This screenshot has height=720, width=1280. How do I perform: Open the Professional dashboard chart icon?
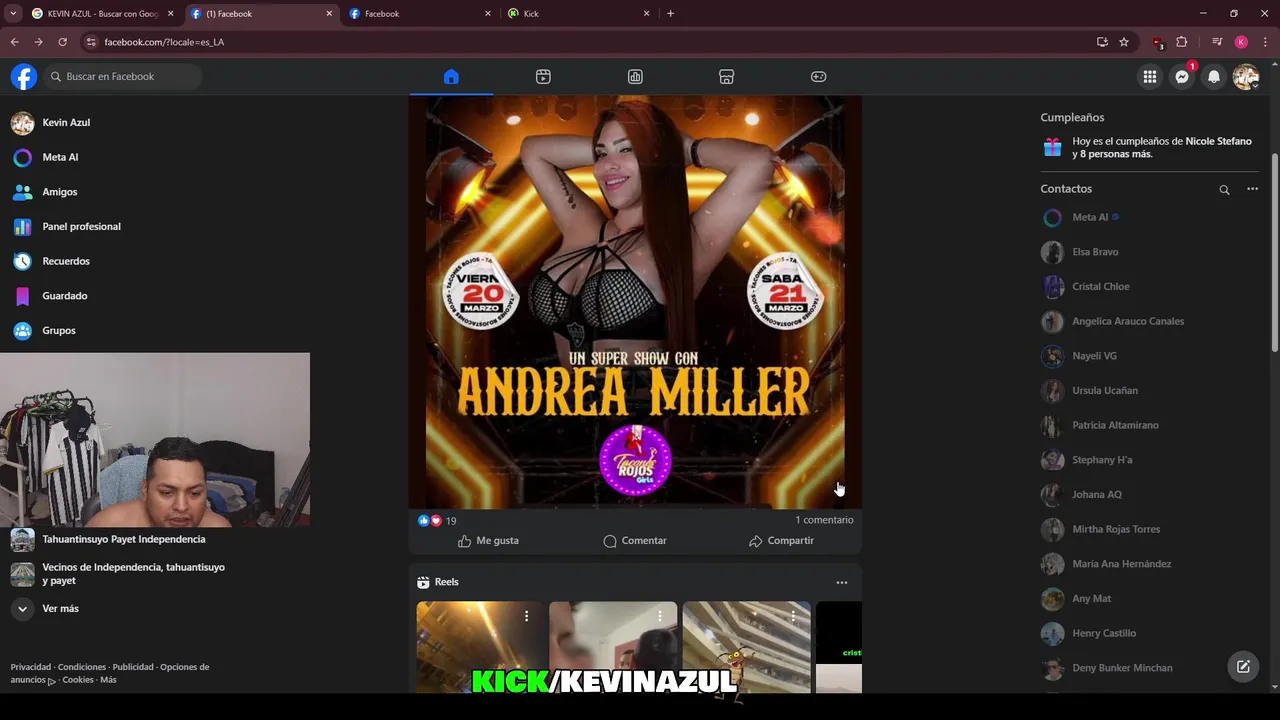click(x=635, y=77)
